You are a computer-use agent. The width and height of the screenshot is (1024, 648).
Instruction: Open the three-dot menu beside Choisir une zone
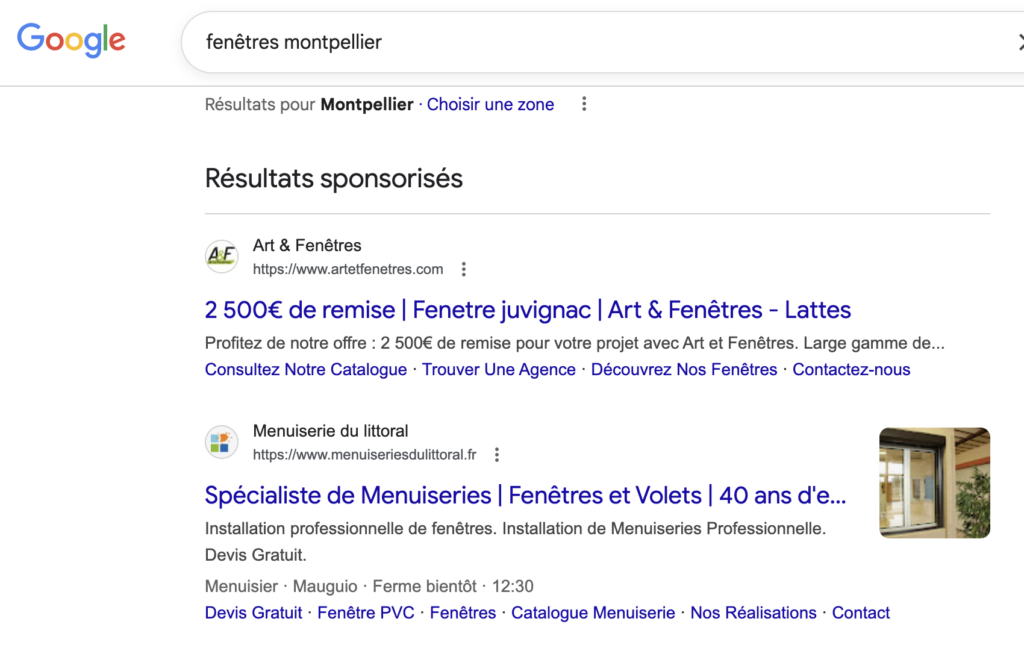(584, 103)
